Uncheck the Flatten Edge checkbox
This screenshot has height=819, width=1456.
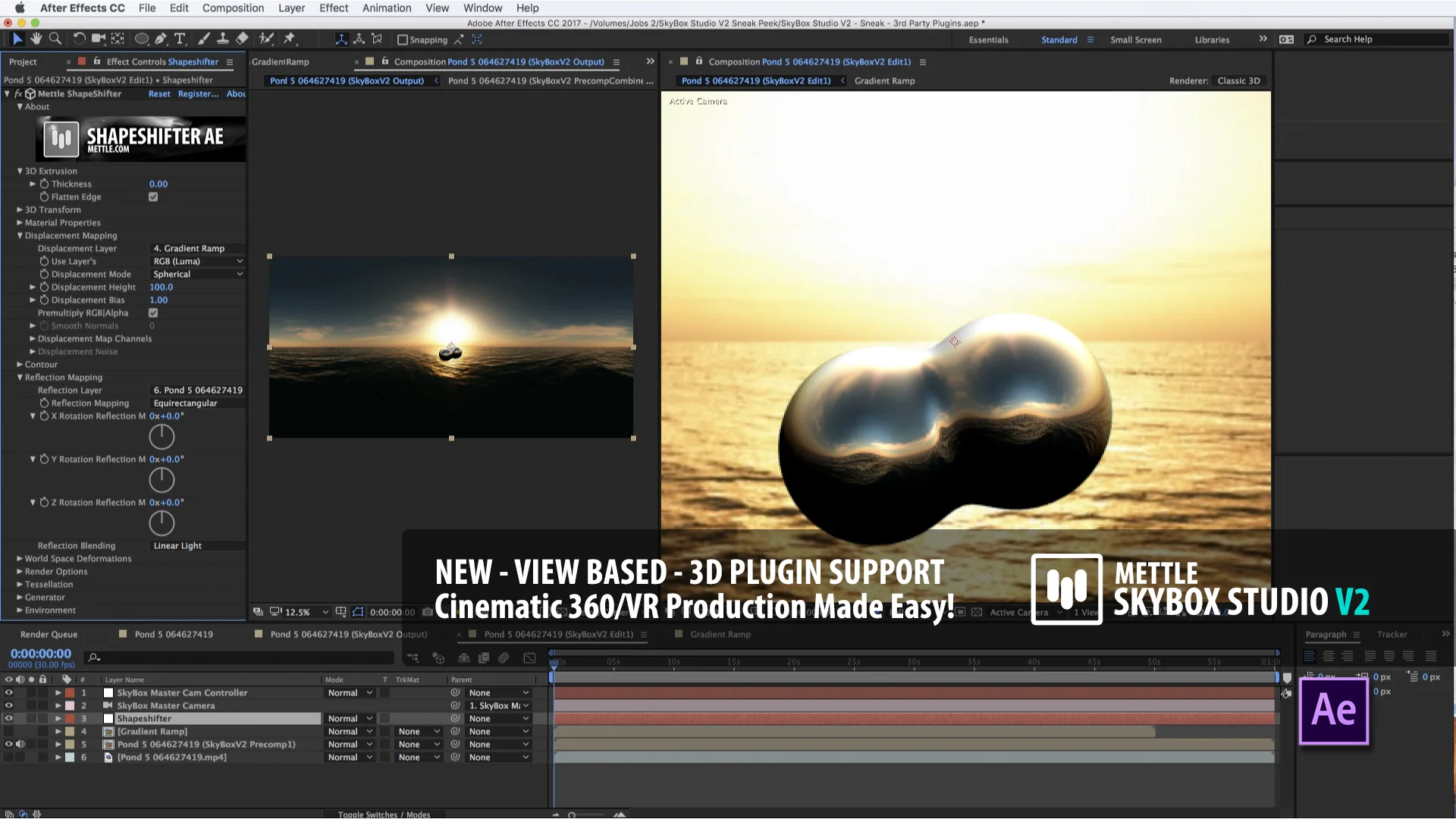tap(153, 196)
